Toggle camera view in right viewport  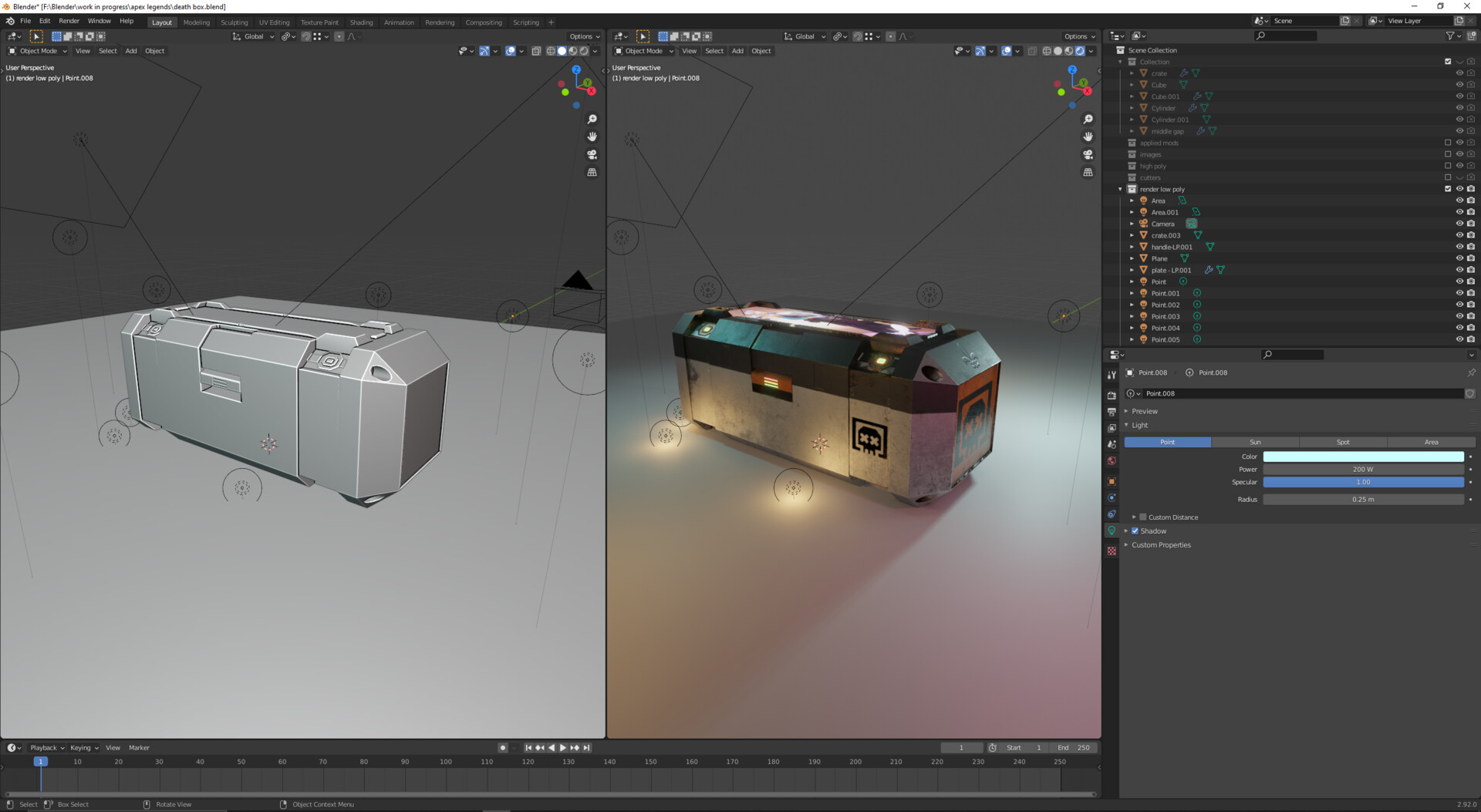coord(1088,154)
